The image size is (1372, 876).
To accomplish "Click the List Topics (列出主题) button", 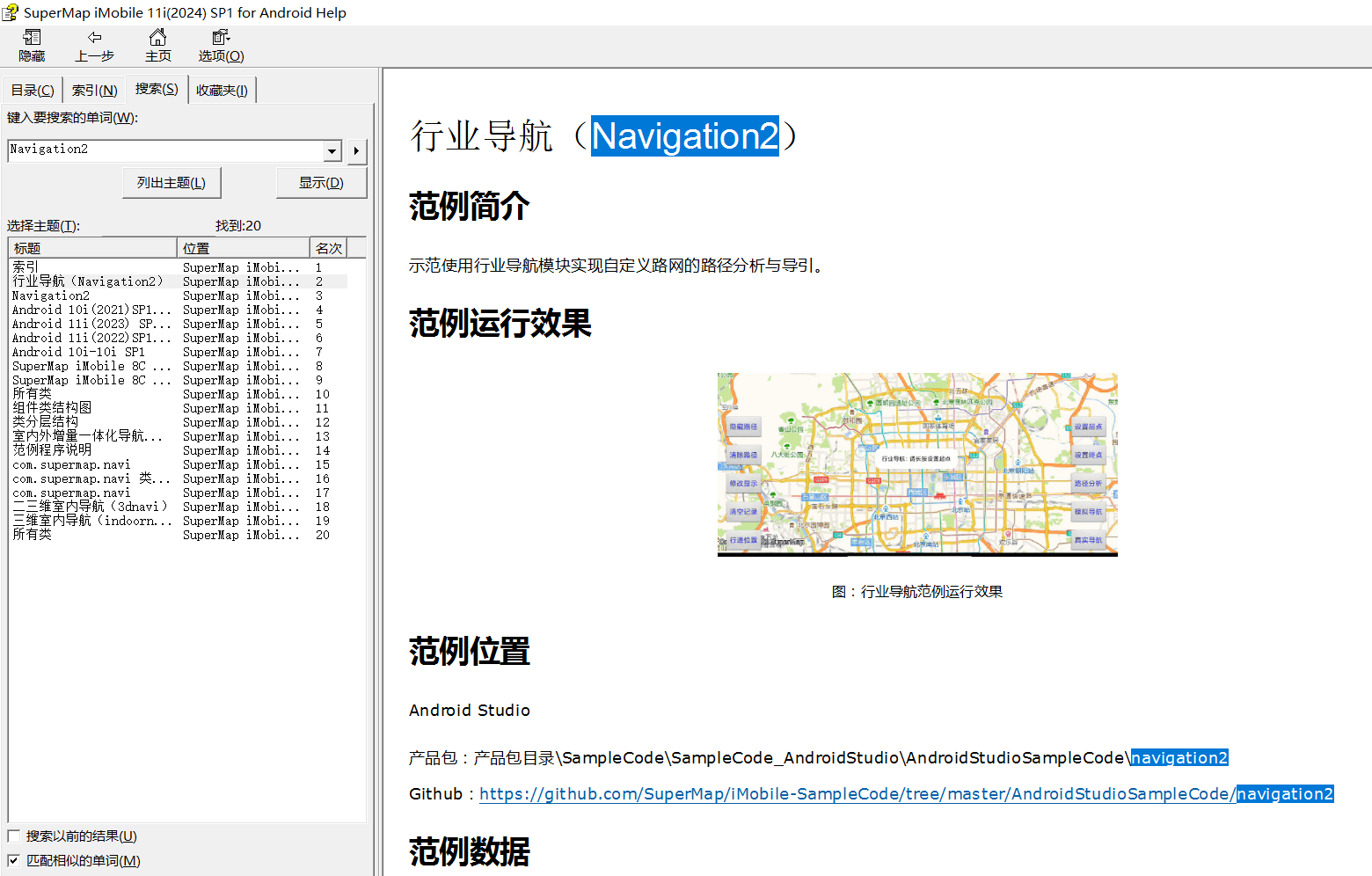I will click(171, 183).
